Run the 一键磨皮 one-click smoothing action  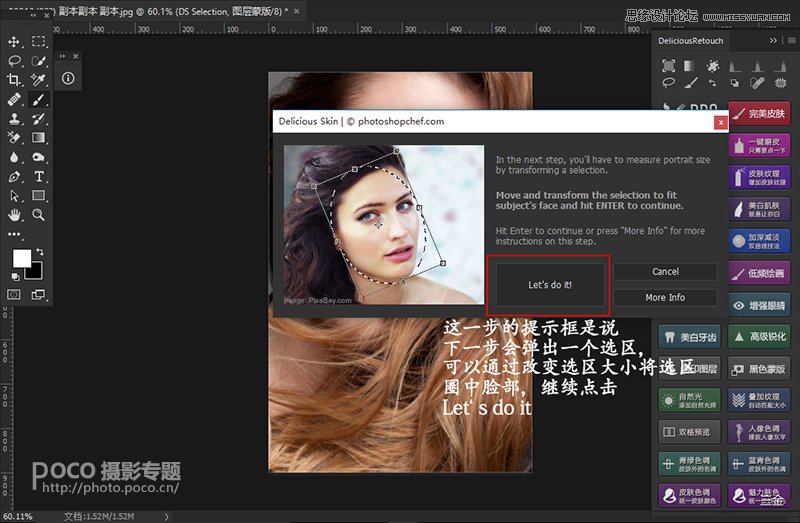759,145
